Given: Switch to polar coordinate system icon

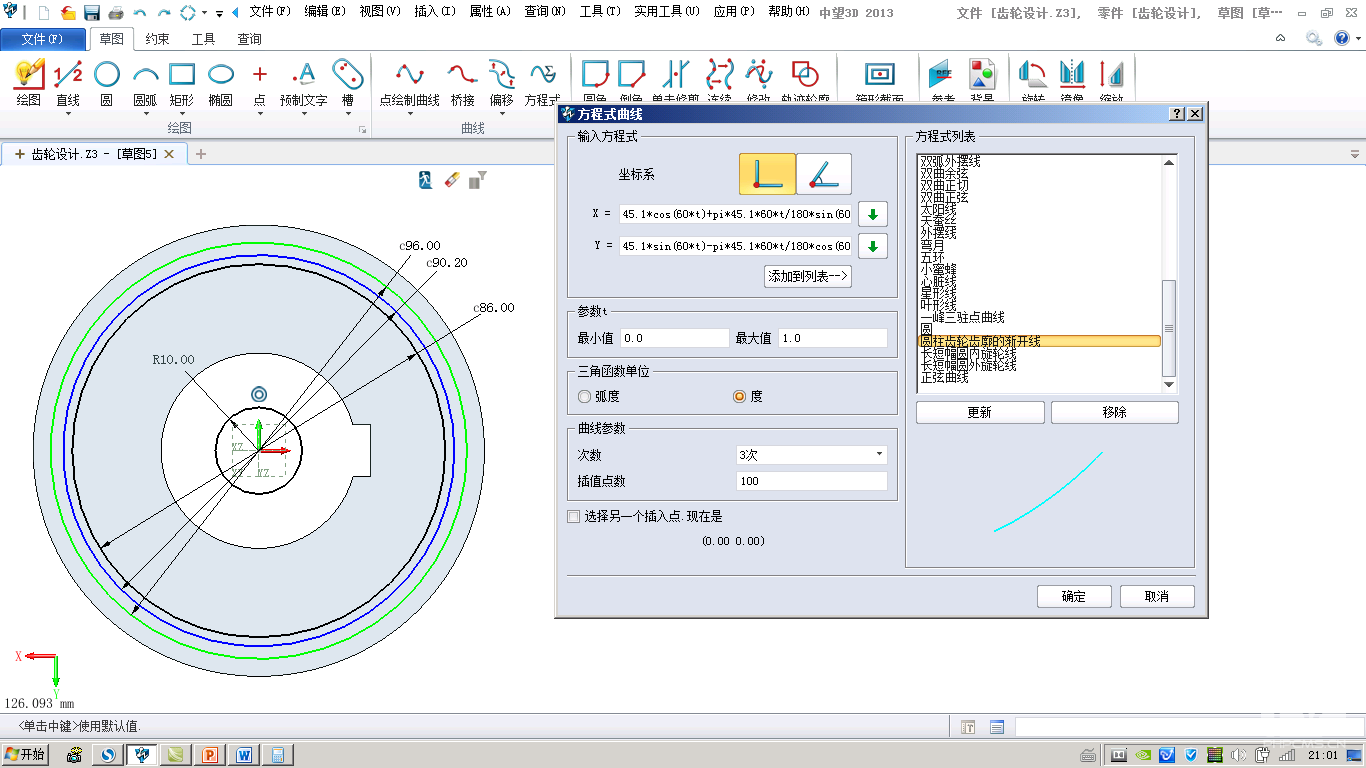Looking at the screenshot, I should [x=824, y=174].
